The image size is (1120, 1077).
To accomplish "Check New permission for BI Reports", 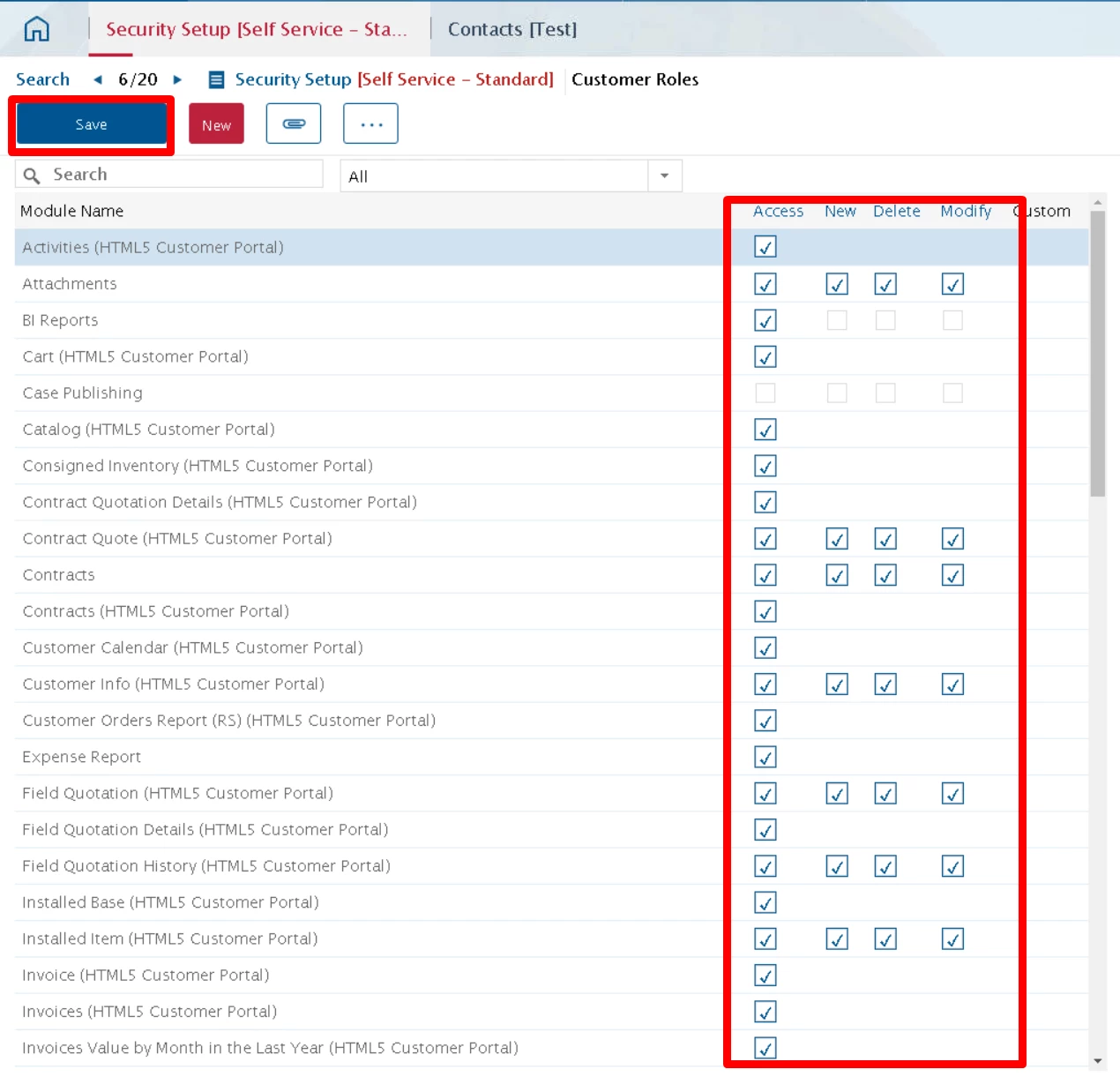I will (x=836, y=320).
